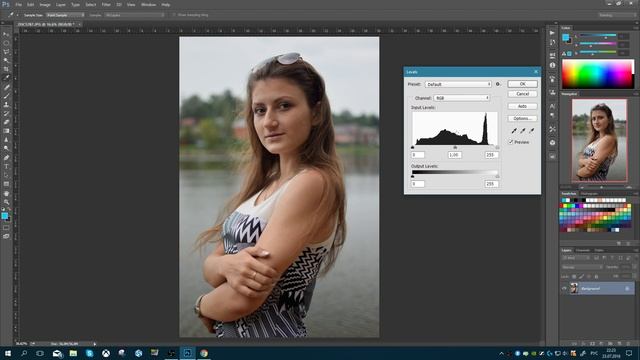Open the Windows Start button
The image size is (640, 360).
[x=7, y=353]
